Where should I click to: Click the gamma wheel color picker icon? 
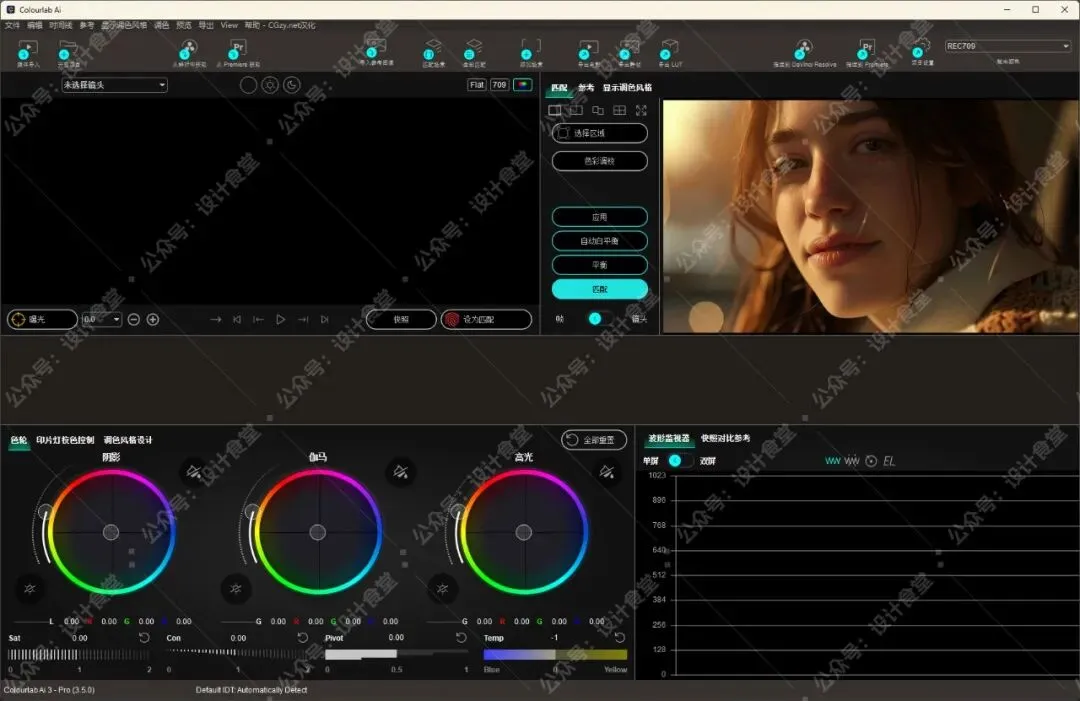coord(401,472)
